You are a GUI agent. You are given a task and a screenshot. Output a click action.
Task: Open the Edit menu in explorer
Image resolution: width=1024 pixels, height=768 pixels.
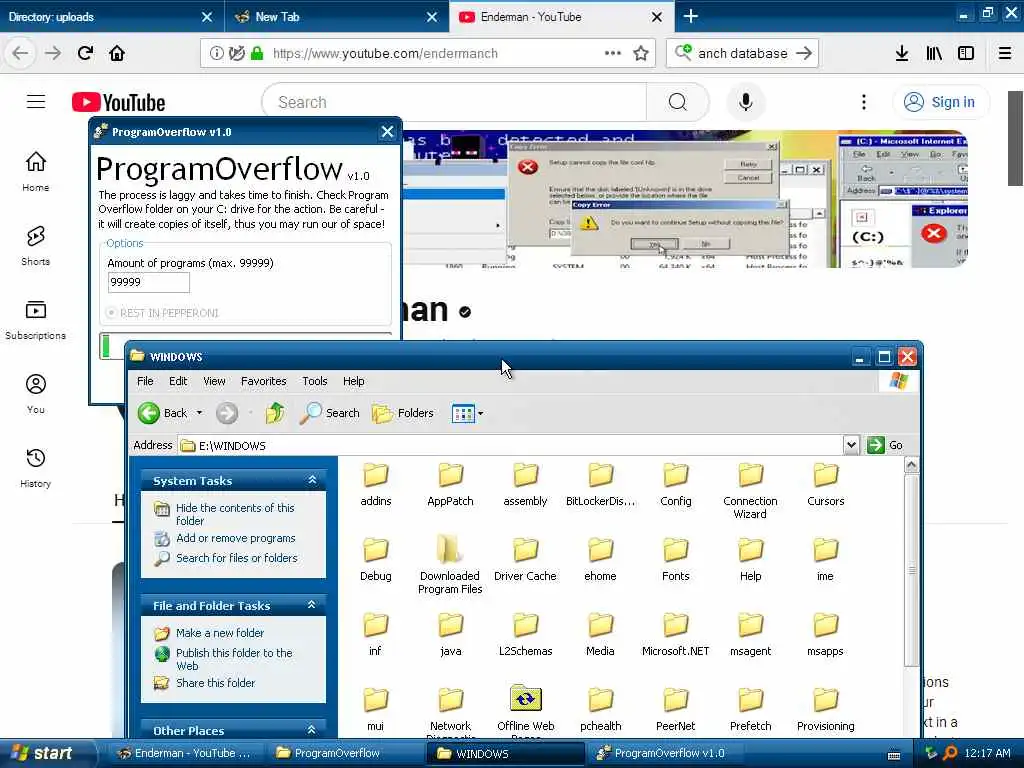coord(178,381)
